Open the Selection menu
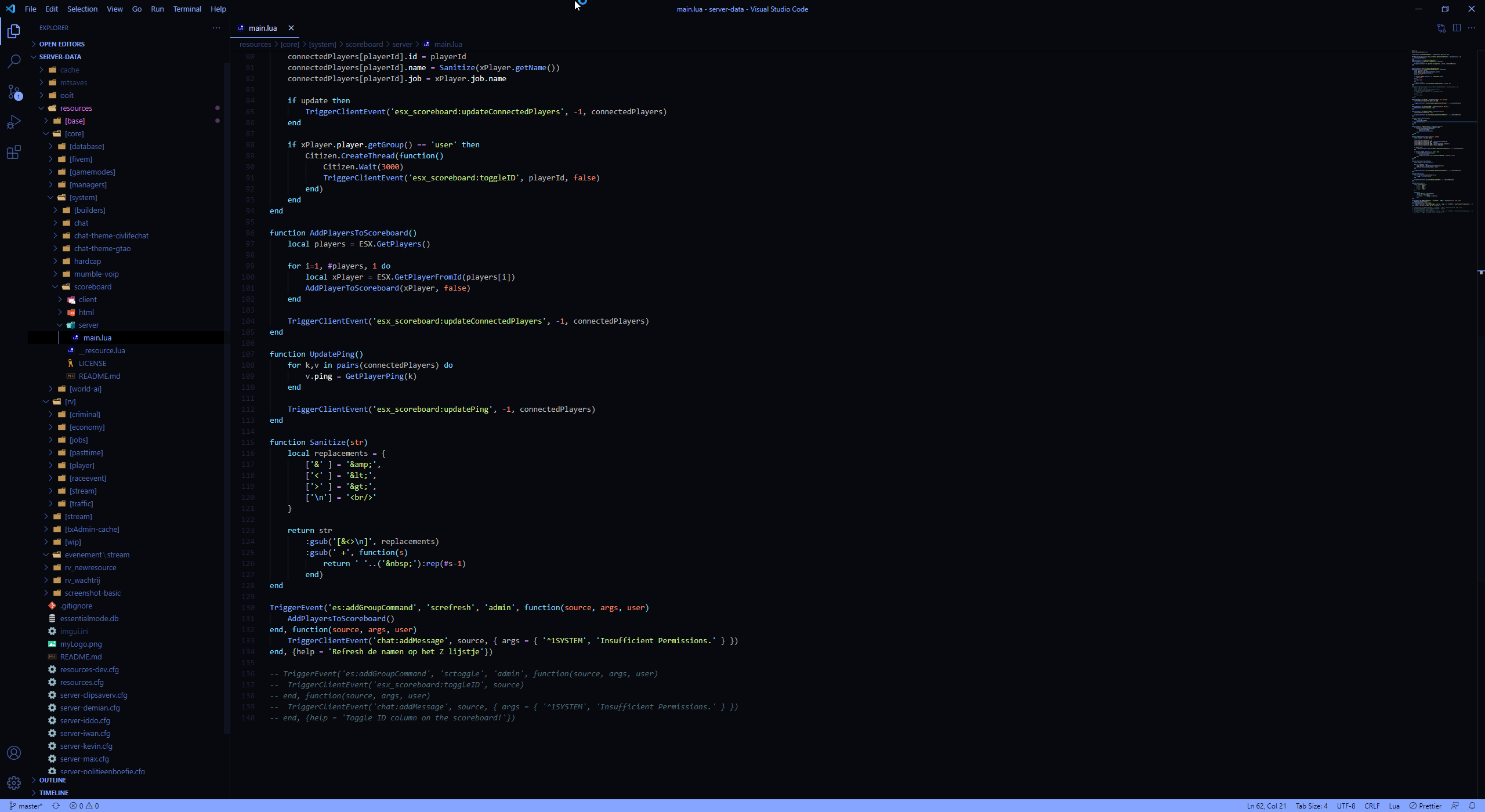The height and width of the screenshot is (812, 1485). [82, 9]
